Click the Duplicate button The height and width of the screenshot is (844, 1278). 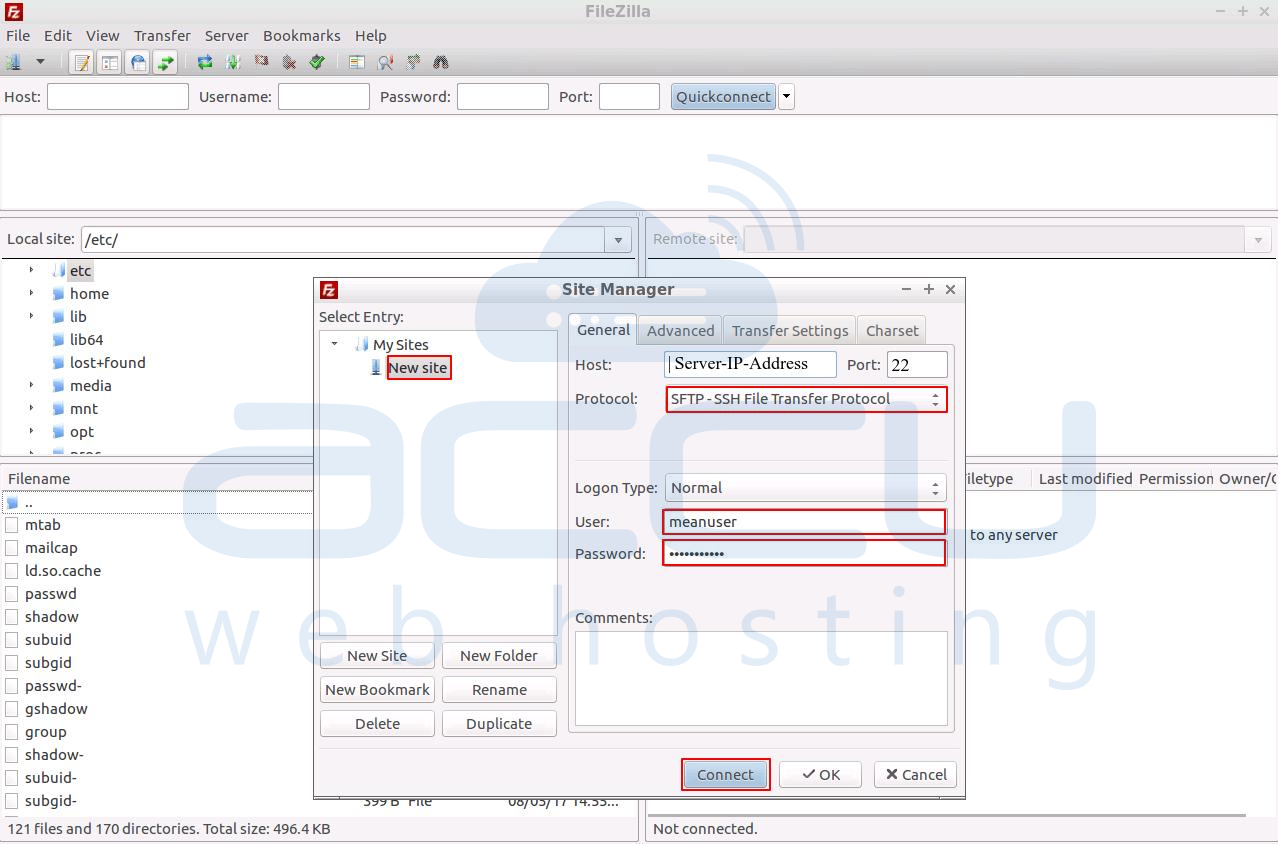[499, 724]
